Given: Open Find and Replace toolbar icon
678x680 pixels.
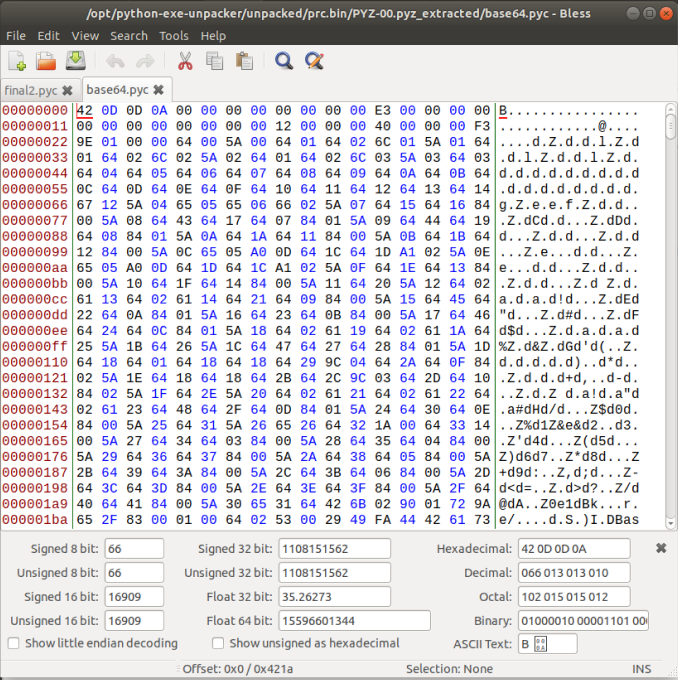Looking at the screenshot, I should 314,61.
